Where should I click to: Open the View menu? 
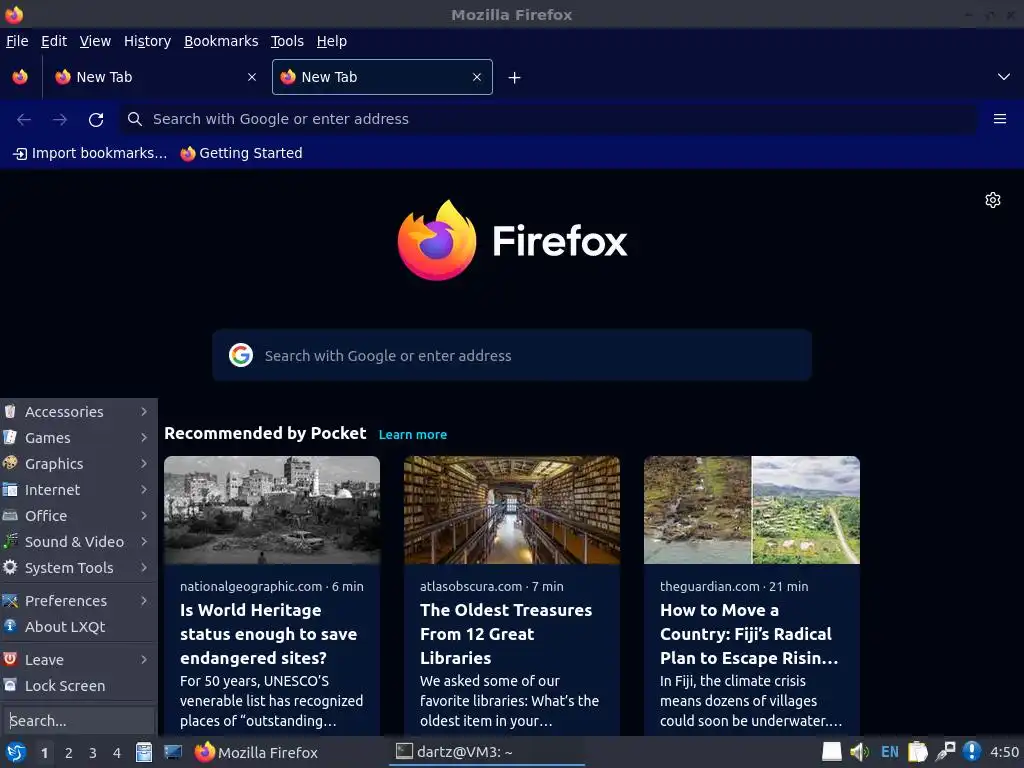[x=95, y=41]
